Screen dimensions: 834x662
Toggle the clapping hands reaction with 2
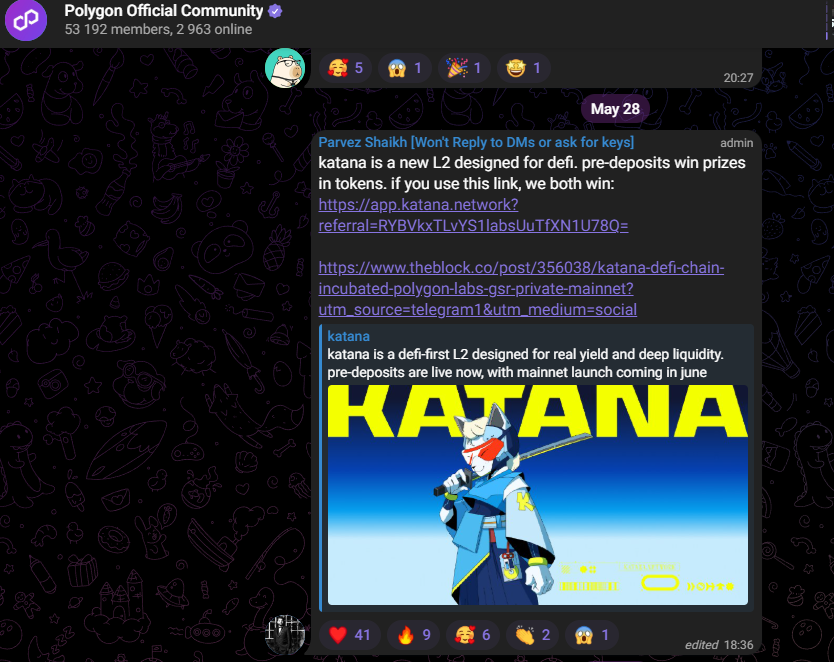click(532, 634)
